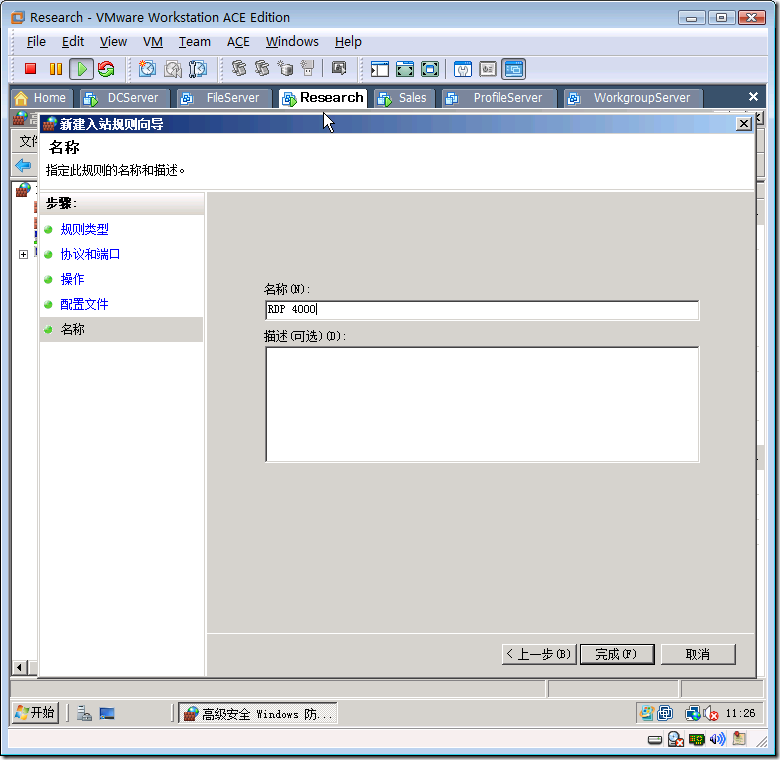Open summary view toolbar icon
The image size is (780, 760).
click(463, 69)
